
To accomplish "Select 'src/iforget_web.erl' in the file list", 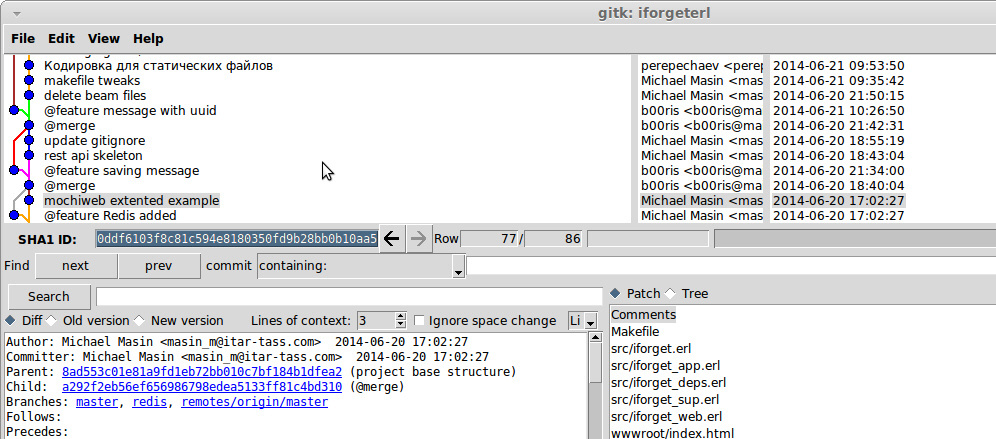I will coord(666,417).
